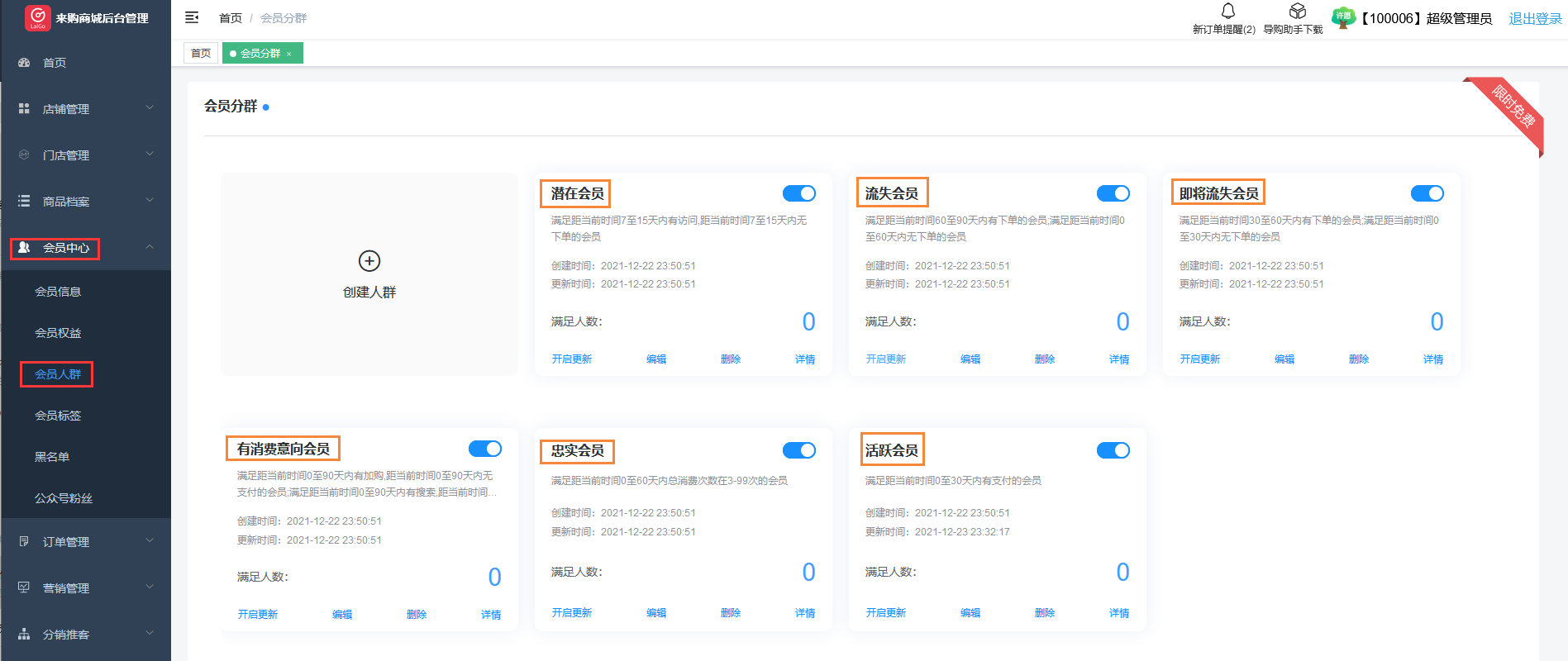Viewport: 1568px width, 661px height.
Task: Collapse the 会员中心 sidebar menu
Action: tap(150, 247)
